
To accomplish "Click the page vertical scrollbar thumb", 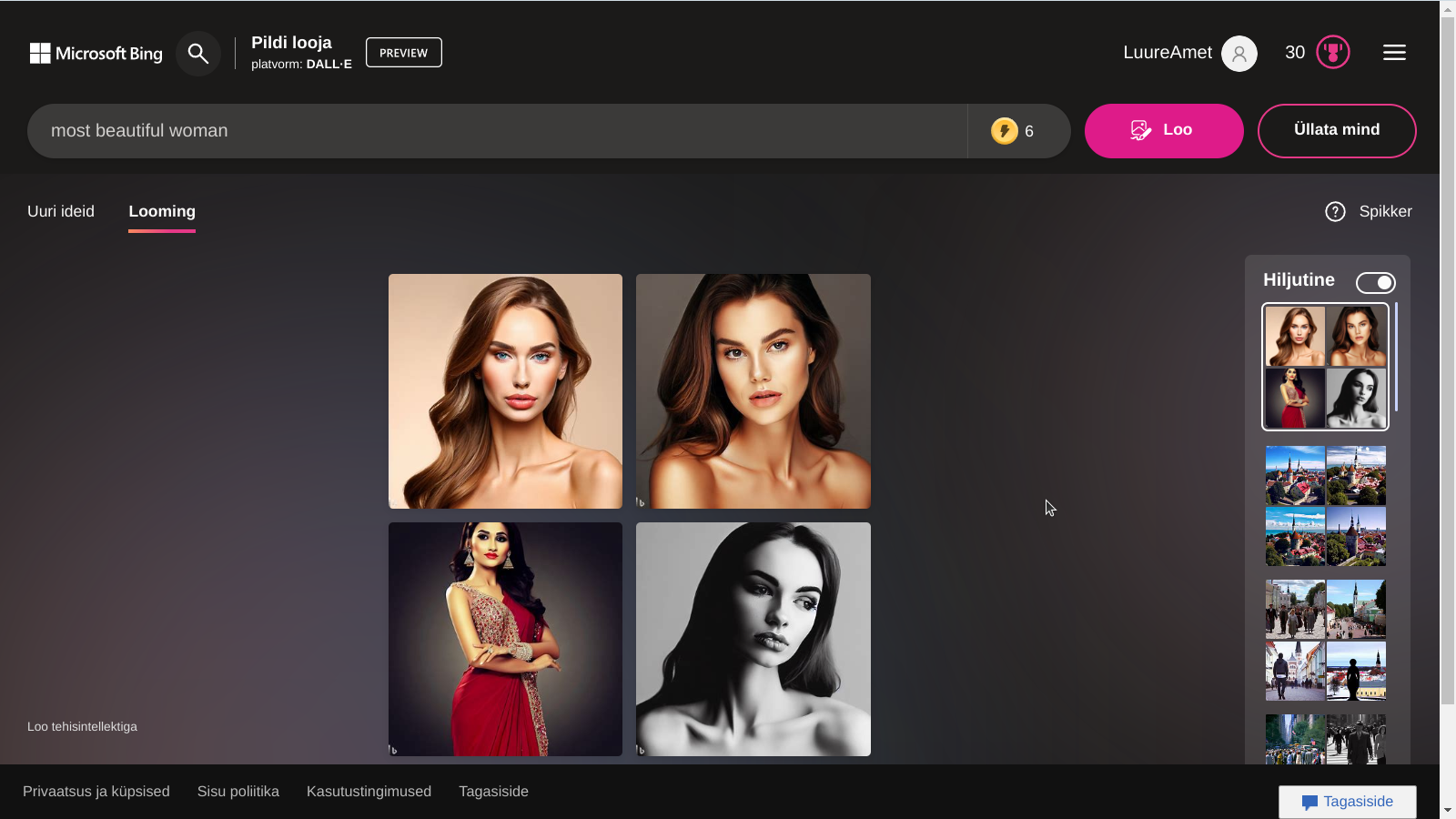I will click(1448, 359).
